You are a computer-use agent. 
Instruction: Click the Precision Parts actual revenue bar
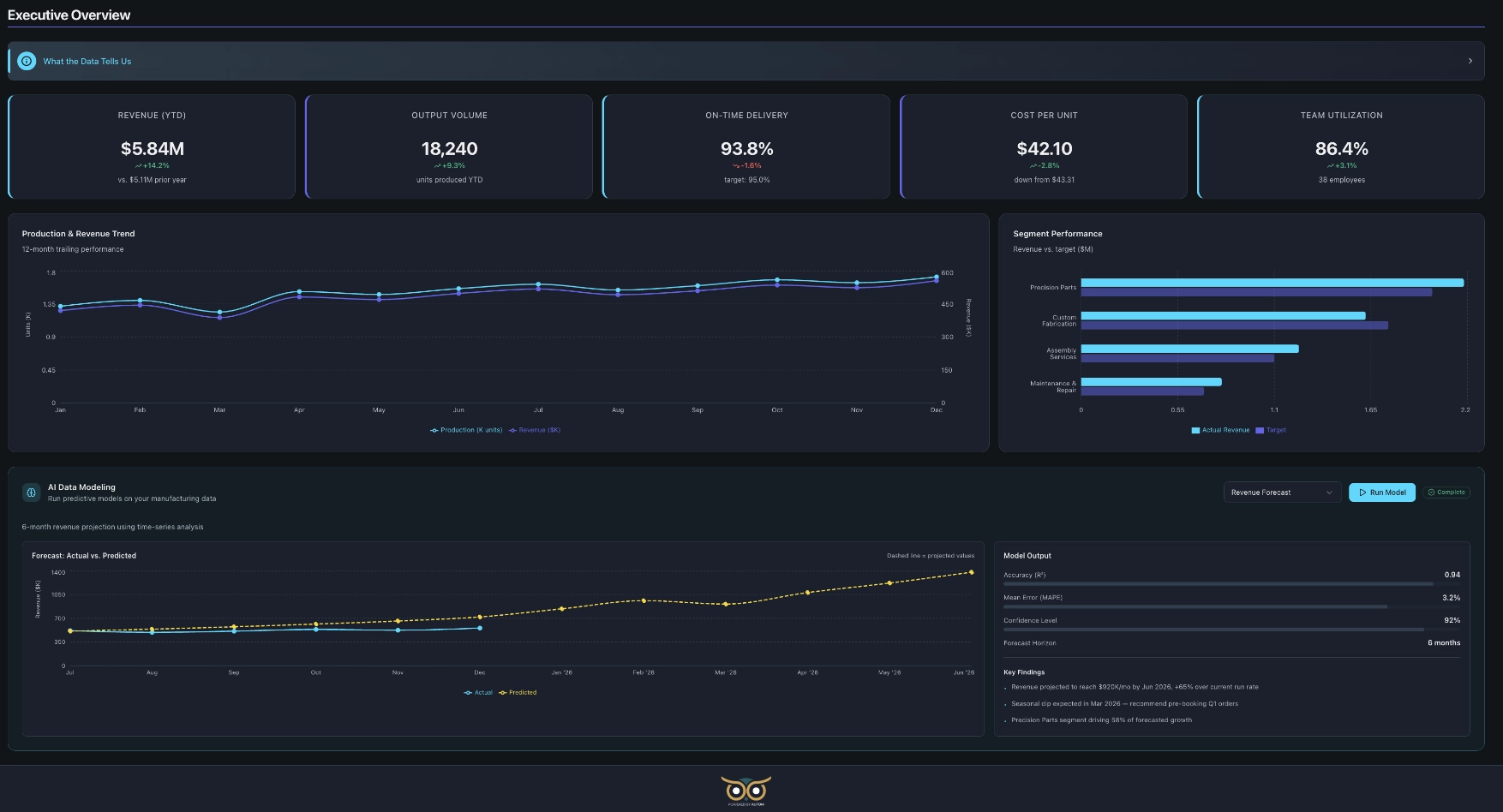(x=1272, y=283)
